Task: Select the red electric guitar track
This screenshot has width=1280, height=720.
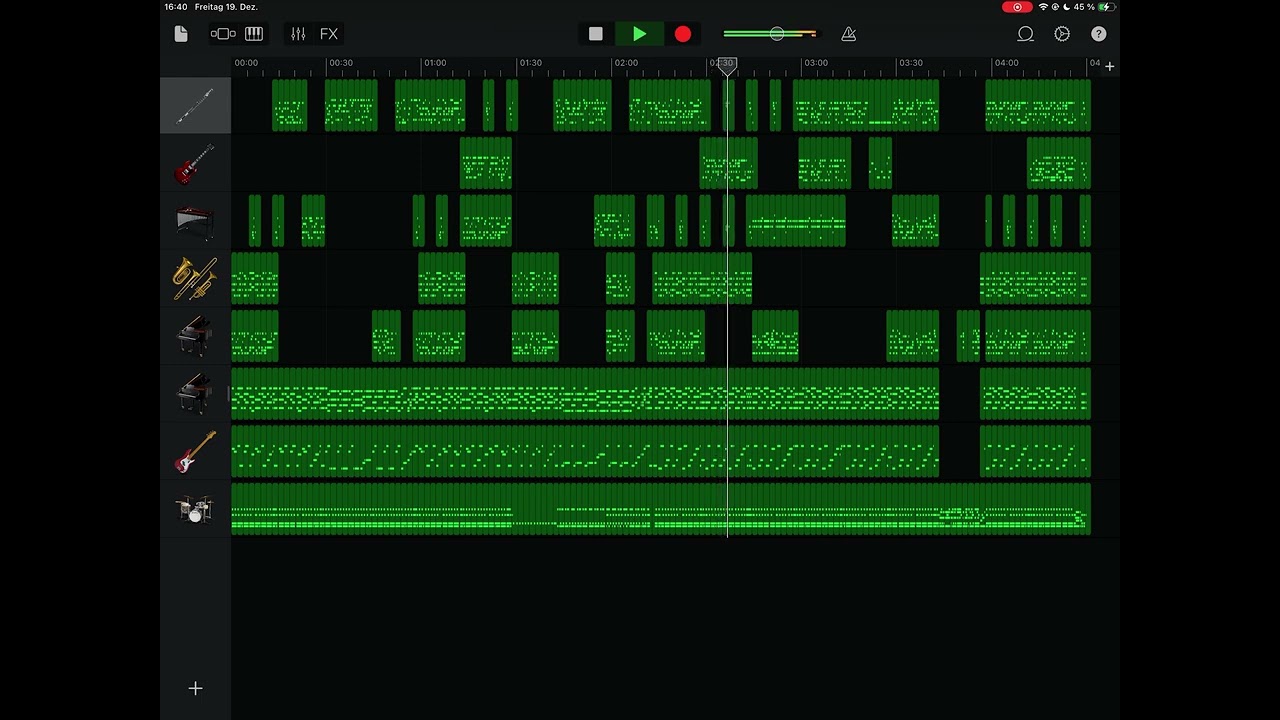Action: (x=195, y=163)
